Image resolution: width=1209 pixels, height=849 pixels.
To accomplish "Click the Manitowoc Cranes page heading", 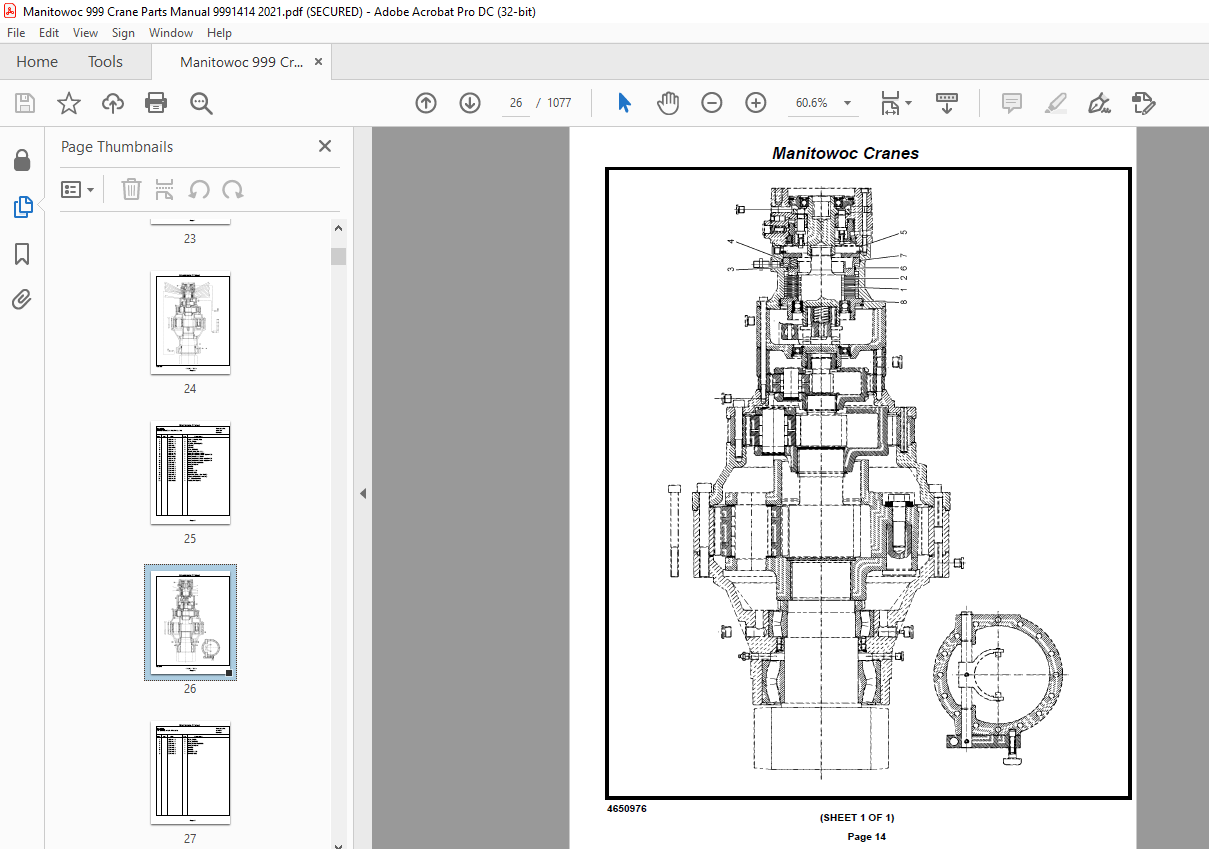I will click(845, 153).
